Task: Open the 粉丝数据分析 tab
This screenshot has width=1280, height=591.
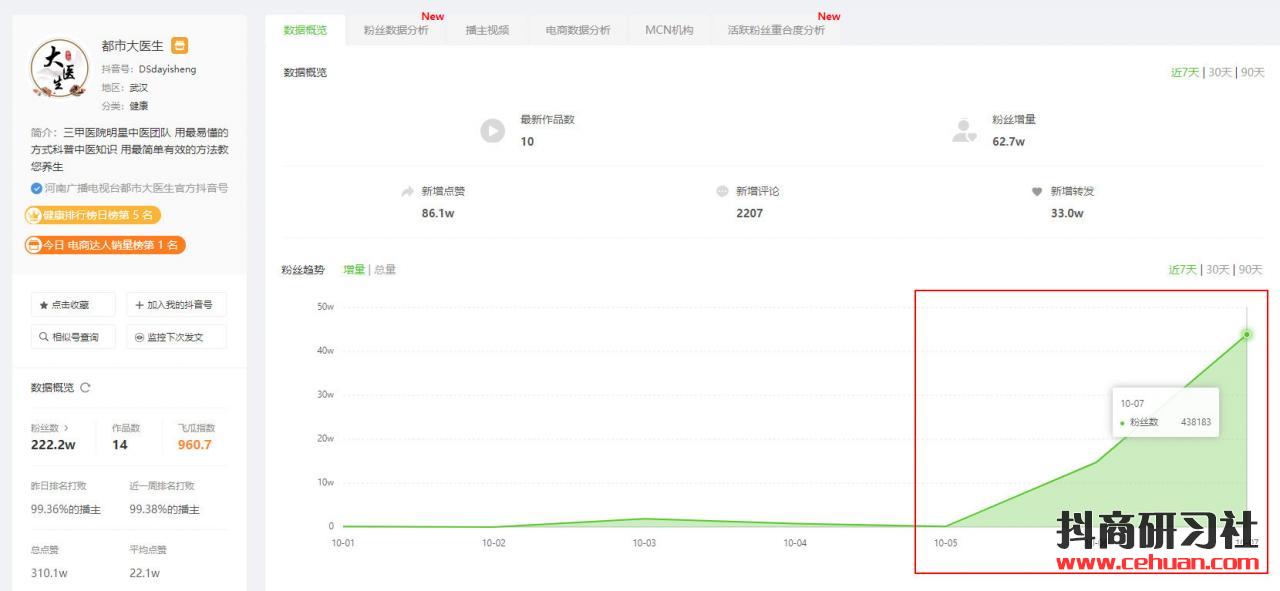Action: click(x=396, y=30)
